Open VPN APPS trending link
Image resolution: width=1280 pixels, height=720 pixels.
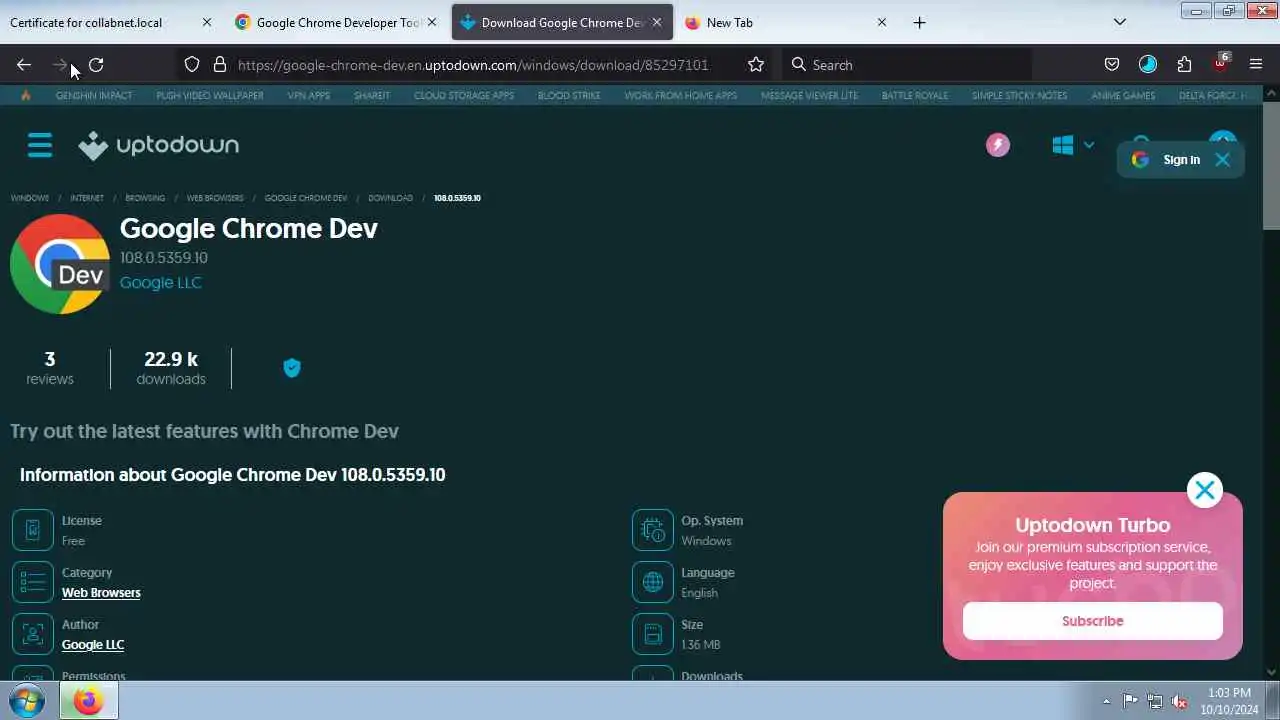pyautogui.click(x=309, y=96)
